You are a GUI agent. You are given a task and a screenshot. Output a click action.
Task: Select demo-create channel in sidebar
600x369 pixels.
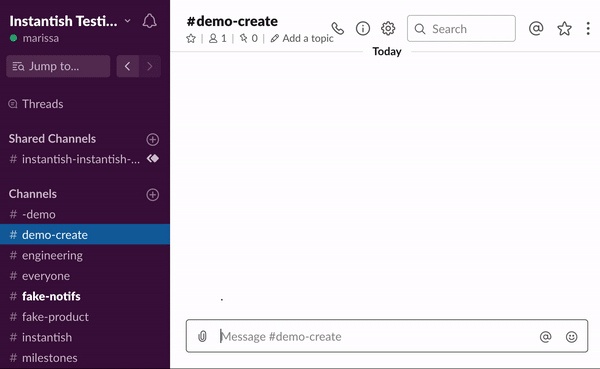[x=85, y=235]
